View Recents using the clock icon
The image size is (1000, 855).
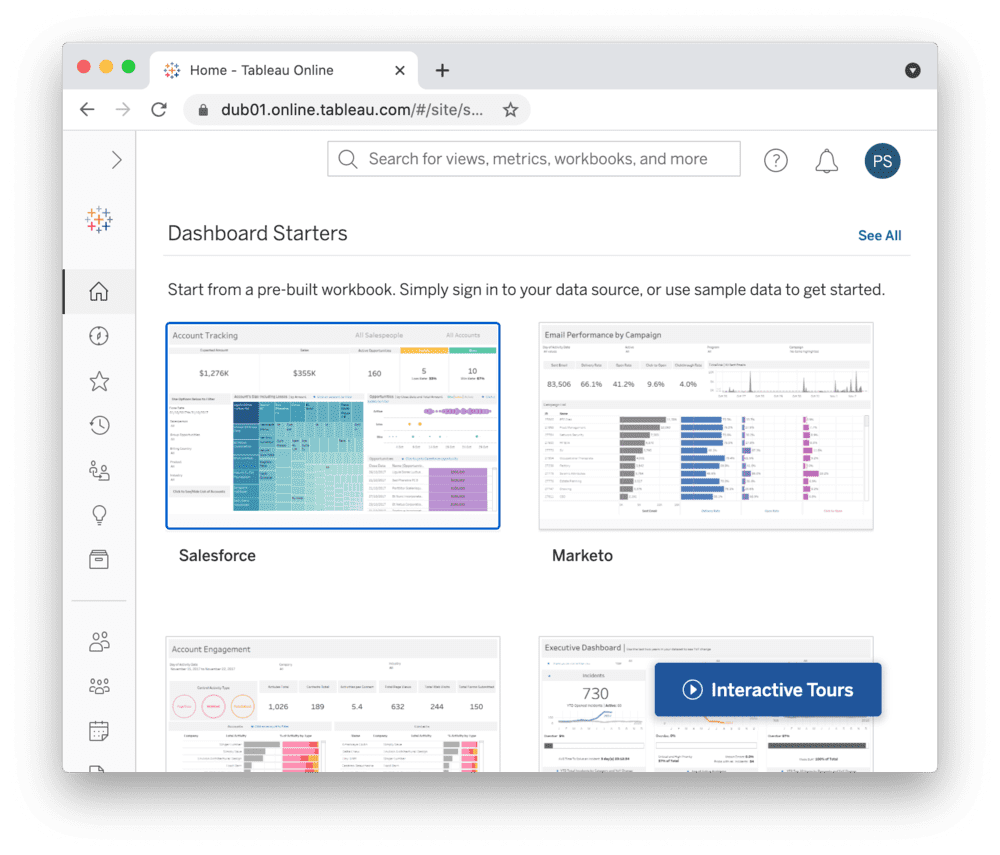pyautogui.click(x=98, y=425)
